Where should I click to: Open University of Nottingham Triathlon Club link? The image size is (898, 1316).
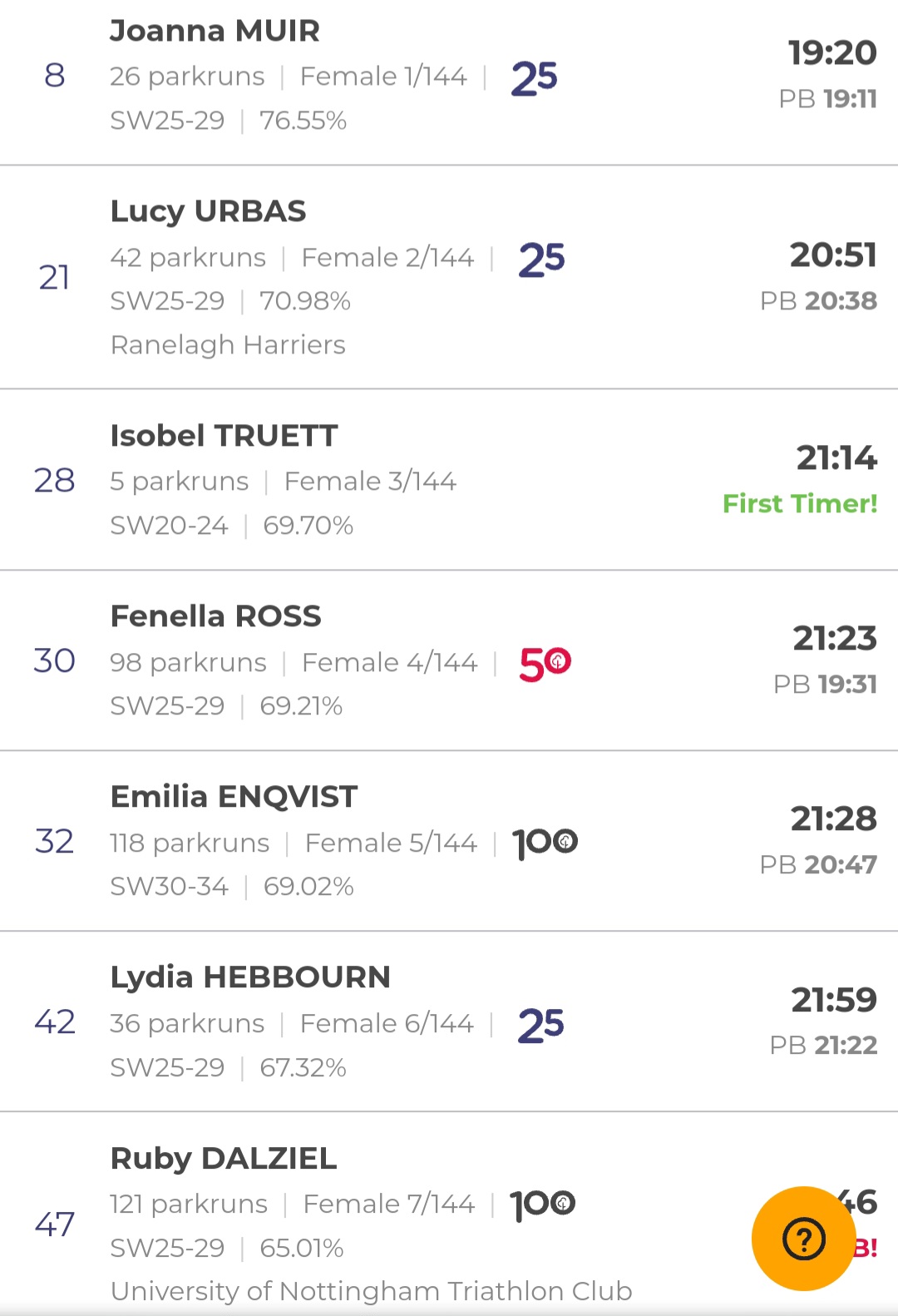[371, 1291]
